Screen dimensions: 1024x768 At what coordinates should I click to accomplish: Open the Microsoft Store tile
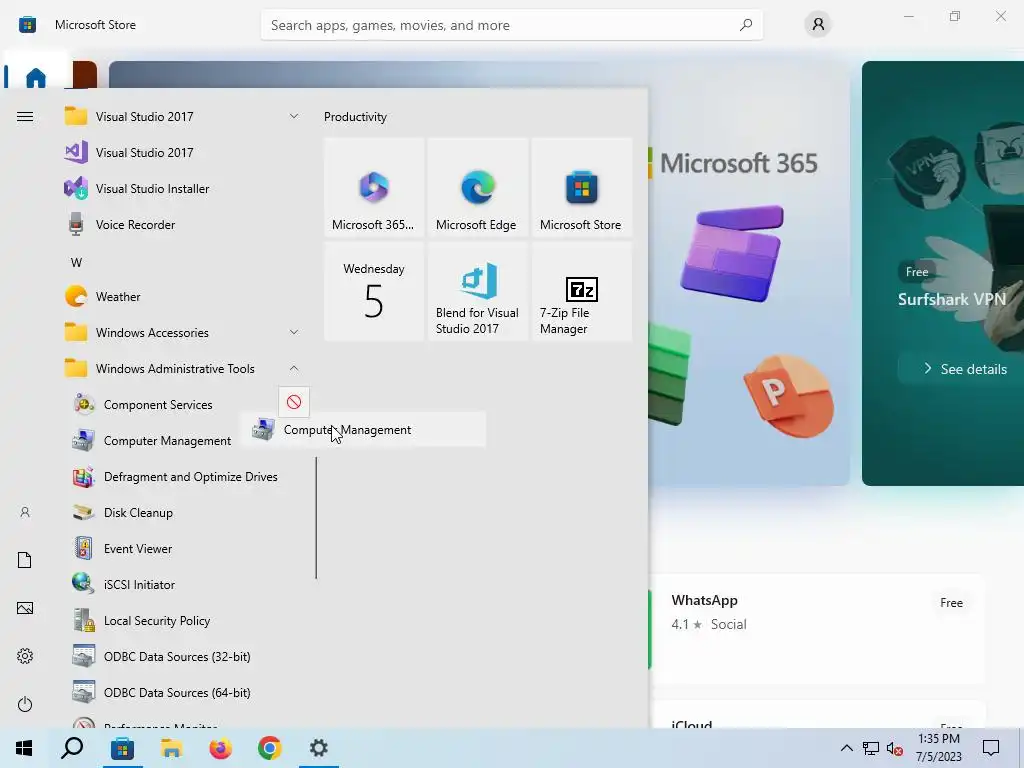(x=581, y=187)
